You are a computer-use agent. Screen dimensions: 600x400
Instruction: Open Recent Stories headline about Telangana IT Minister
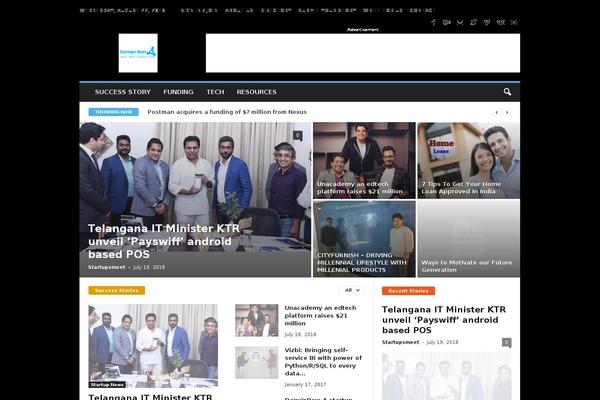click(444, 320)
